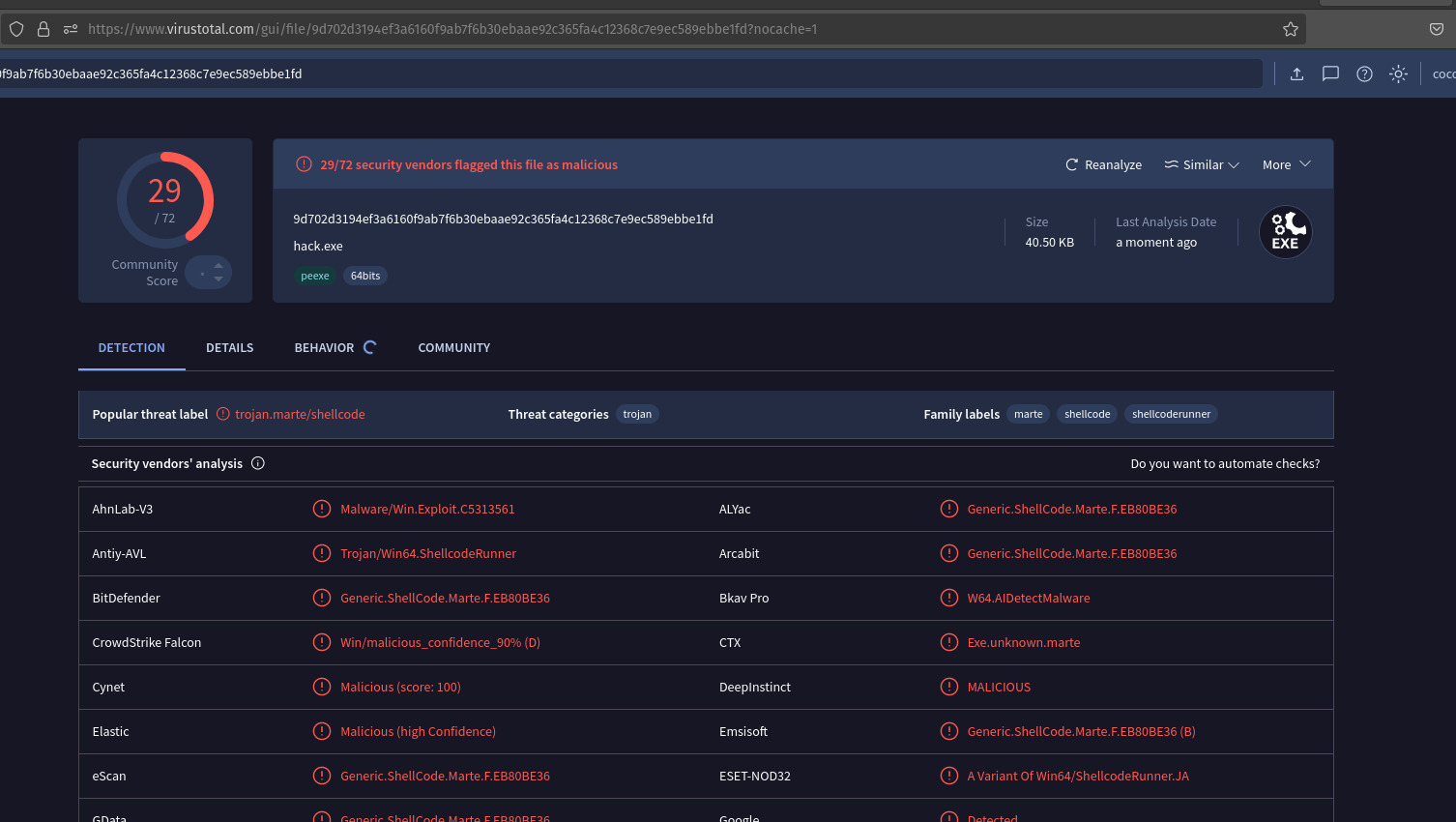1456x822 pixels.
Task: Click the info icon next to Security vendors' analysis
Action: pyautogui.click(x=258, y=463)
